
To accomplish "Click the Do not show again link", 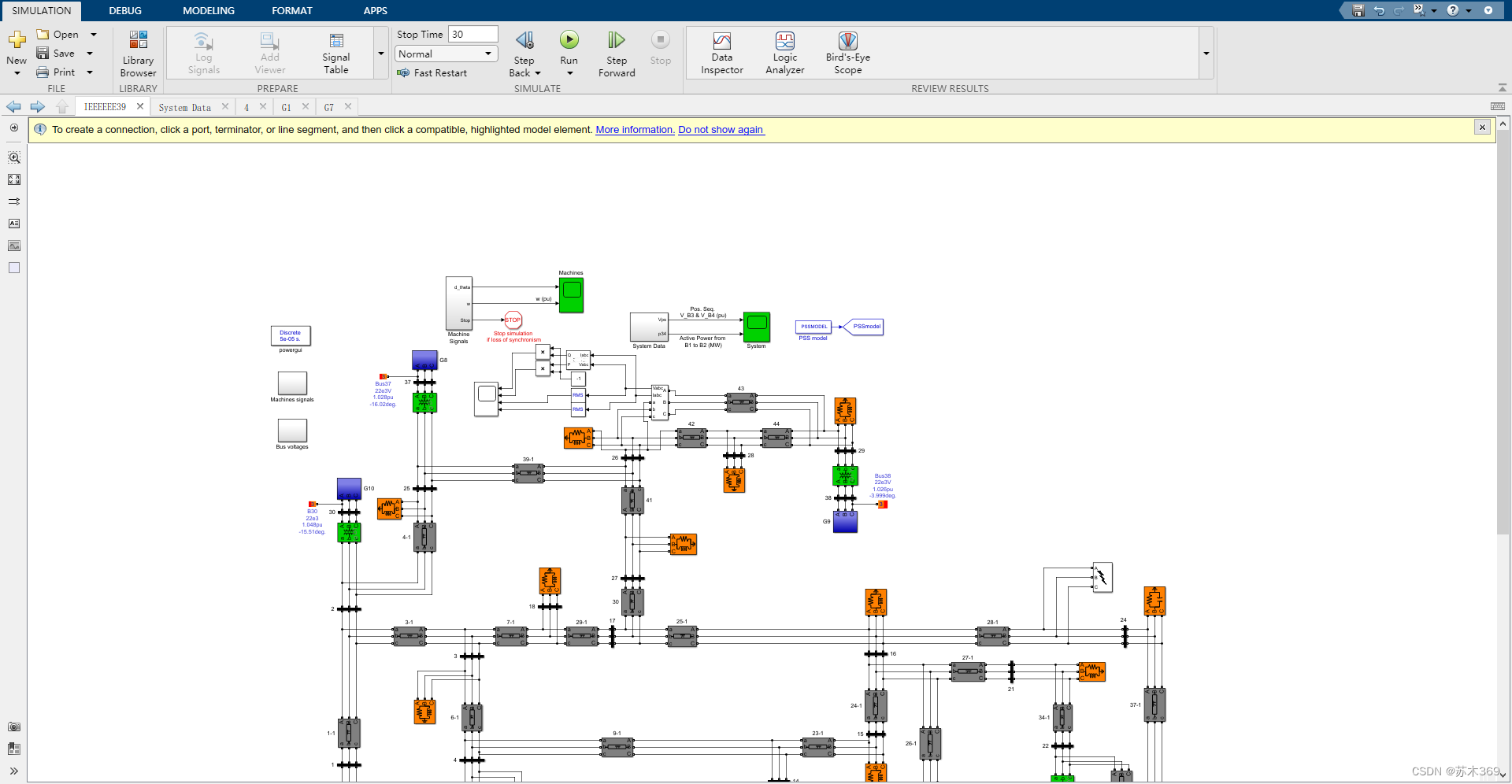I will click(721, 129).
